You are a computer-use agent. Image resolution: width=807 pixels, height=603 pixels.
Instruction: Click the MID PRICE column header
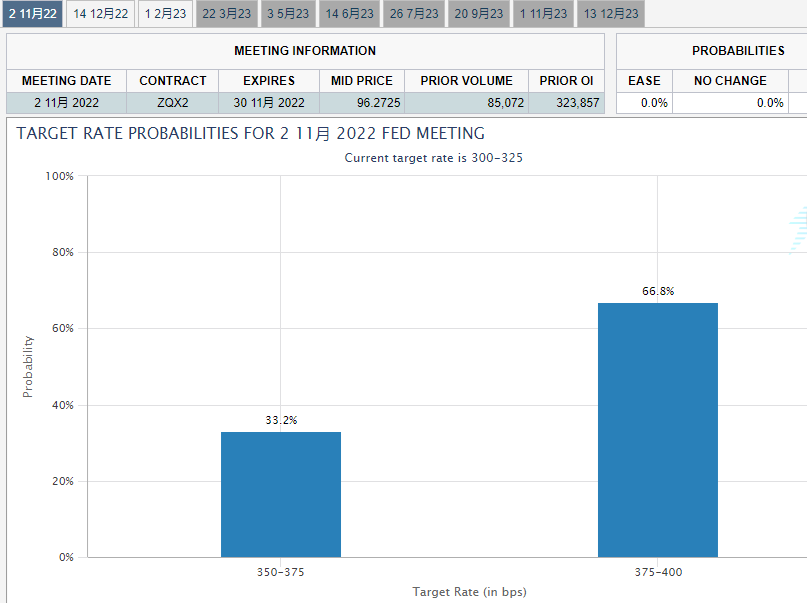point(362,80)
